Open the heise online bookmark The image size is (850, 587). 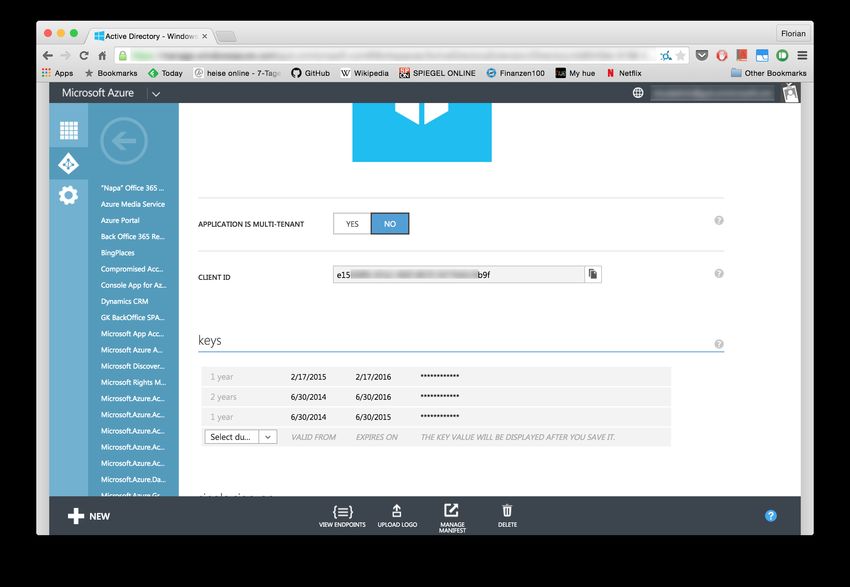pyautogui.click(x=237, y=73)
